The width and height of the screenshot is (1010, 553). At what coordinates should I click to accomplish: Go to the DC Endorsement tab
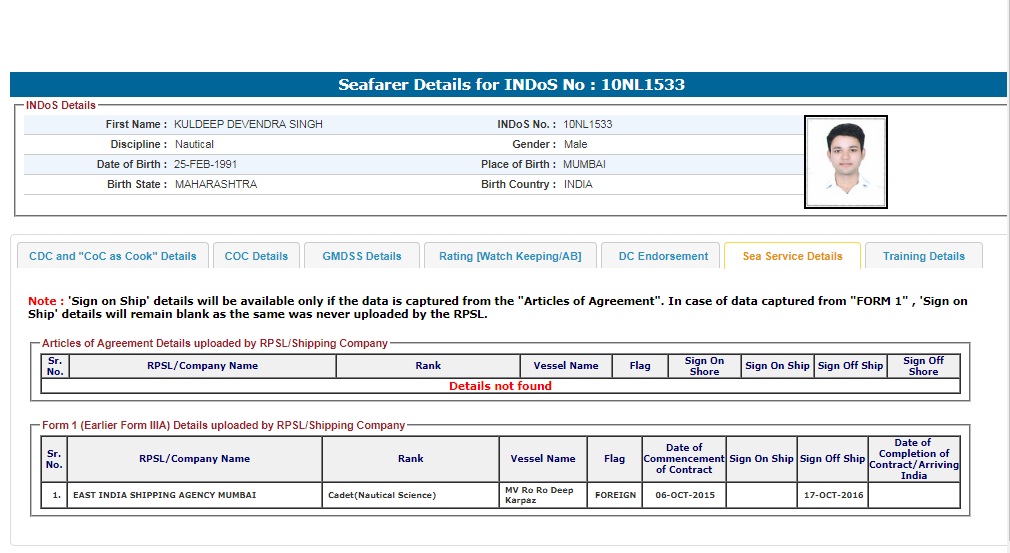click(662, 256)
